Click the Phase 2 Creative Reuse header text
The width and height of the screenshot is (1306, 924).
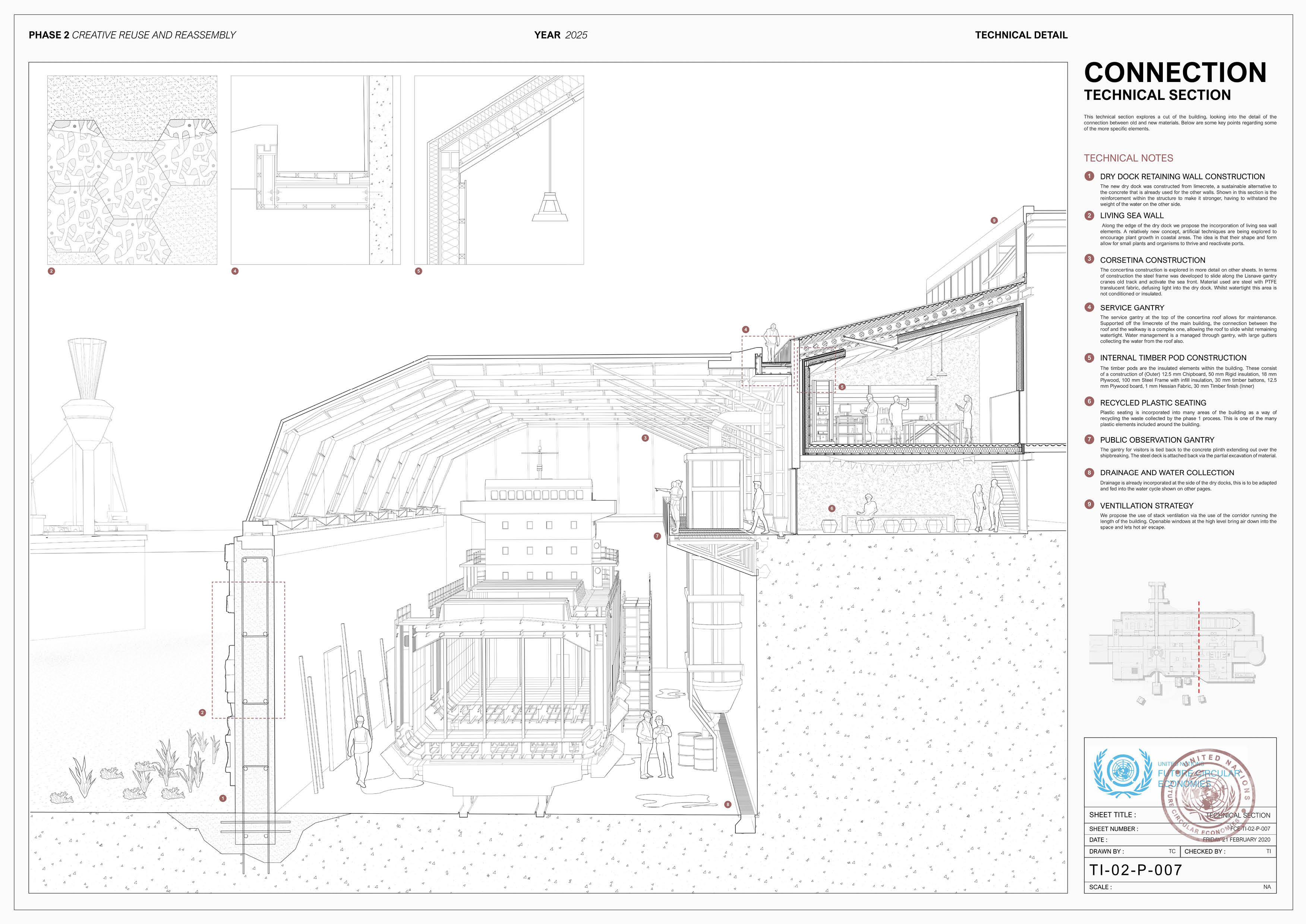click(x=132, y=35)
